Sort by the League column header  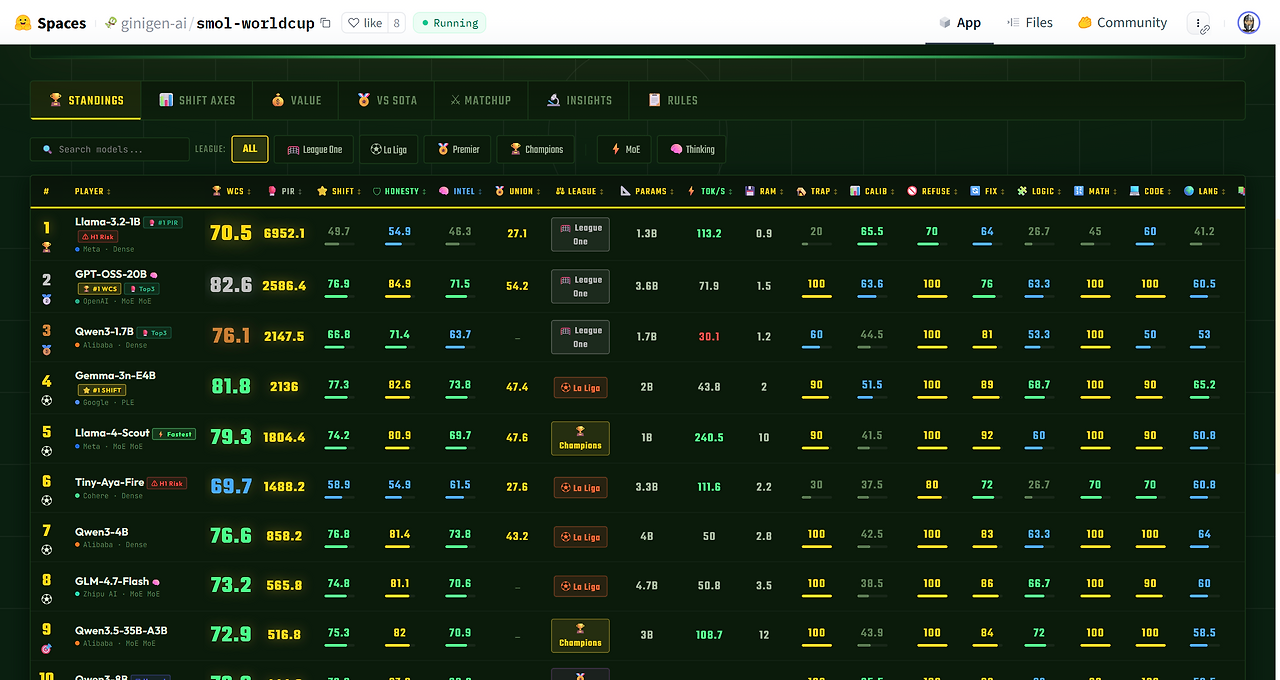coord(580,191)
